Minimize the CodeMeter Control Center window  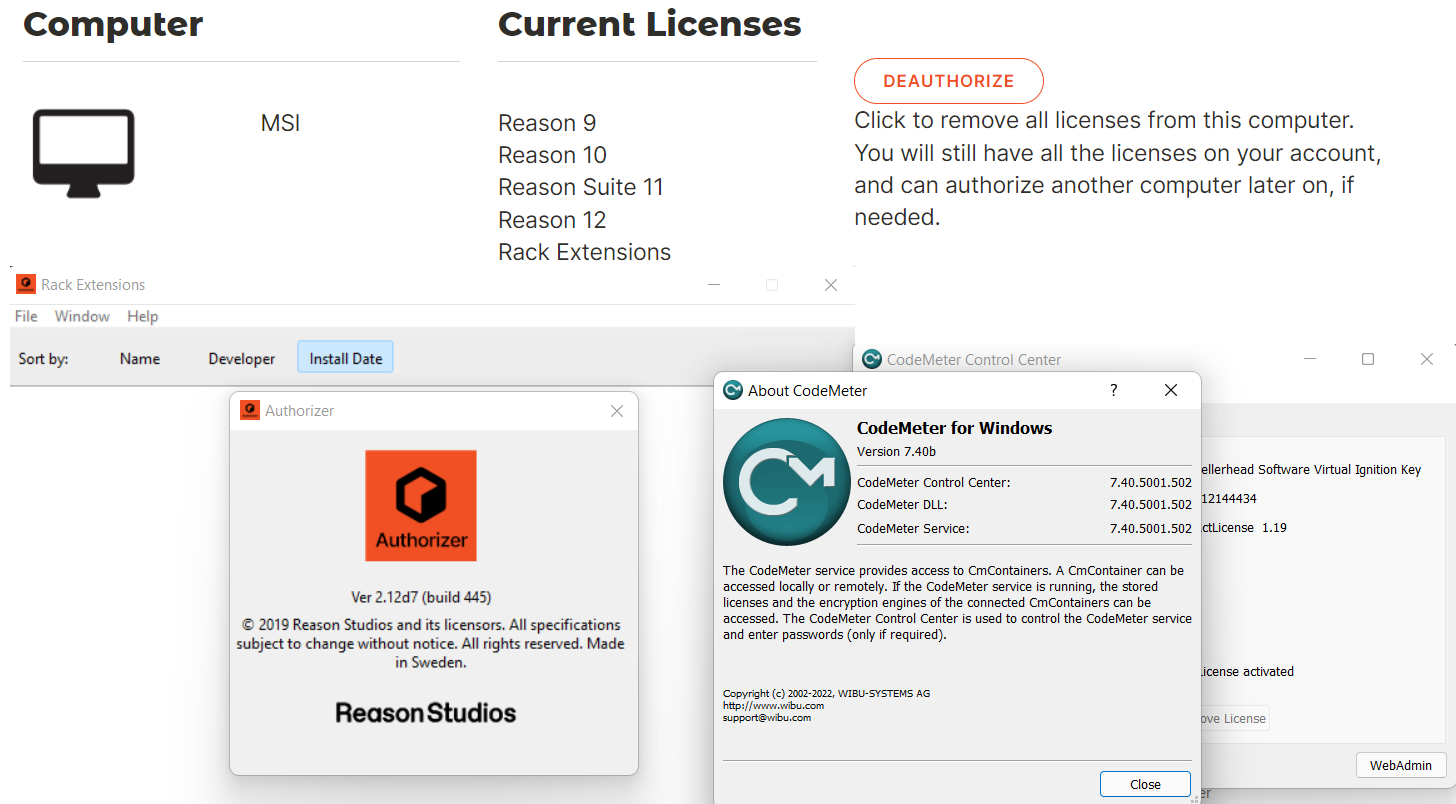coord(1311,359)
